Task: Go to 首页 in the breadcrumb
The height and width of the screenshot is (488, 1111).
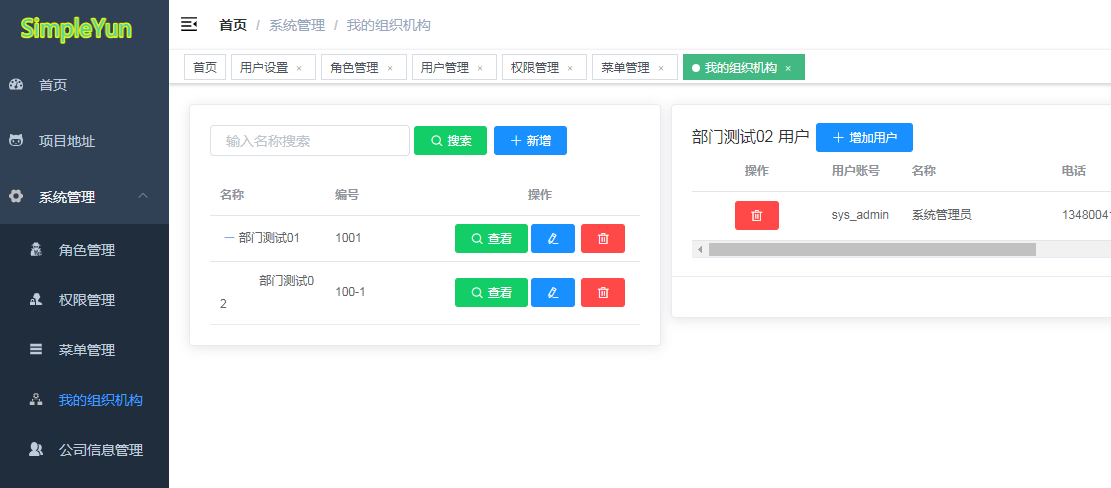Action: 233,25
